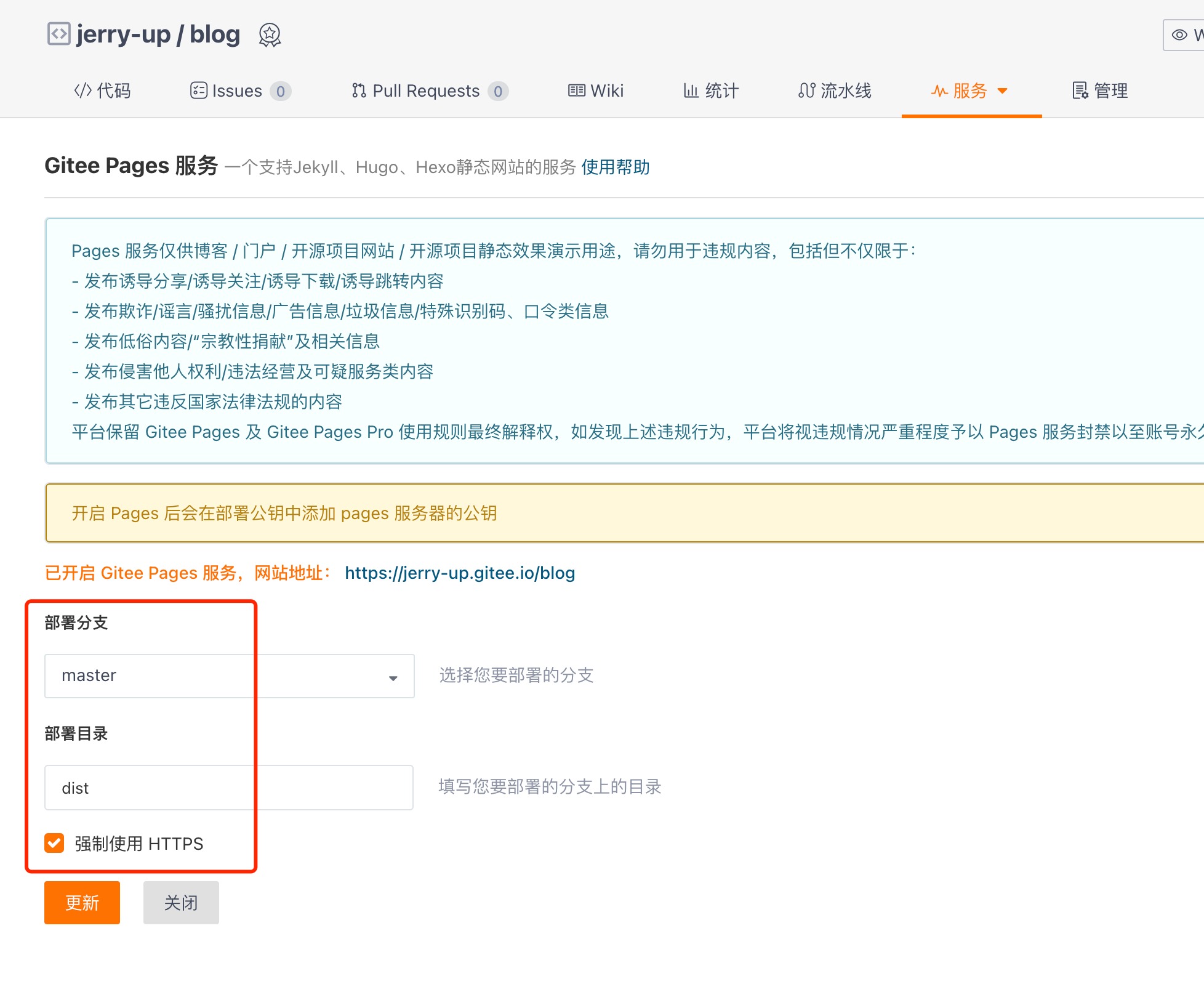Click the dist deploy directory field
The width and height of the screenshot is (1204, 984).
(229, 788)
